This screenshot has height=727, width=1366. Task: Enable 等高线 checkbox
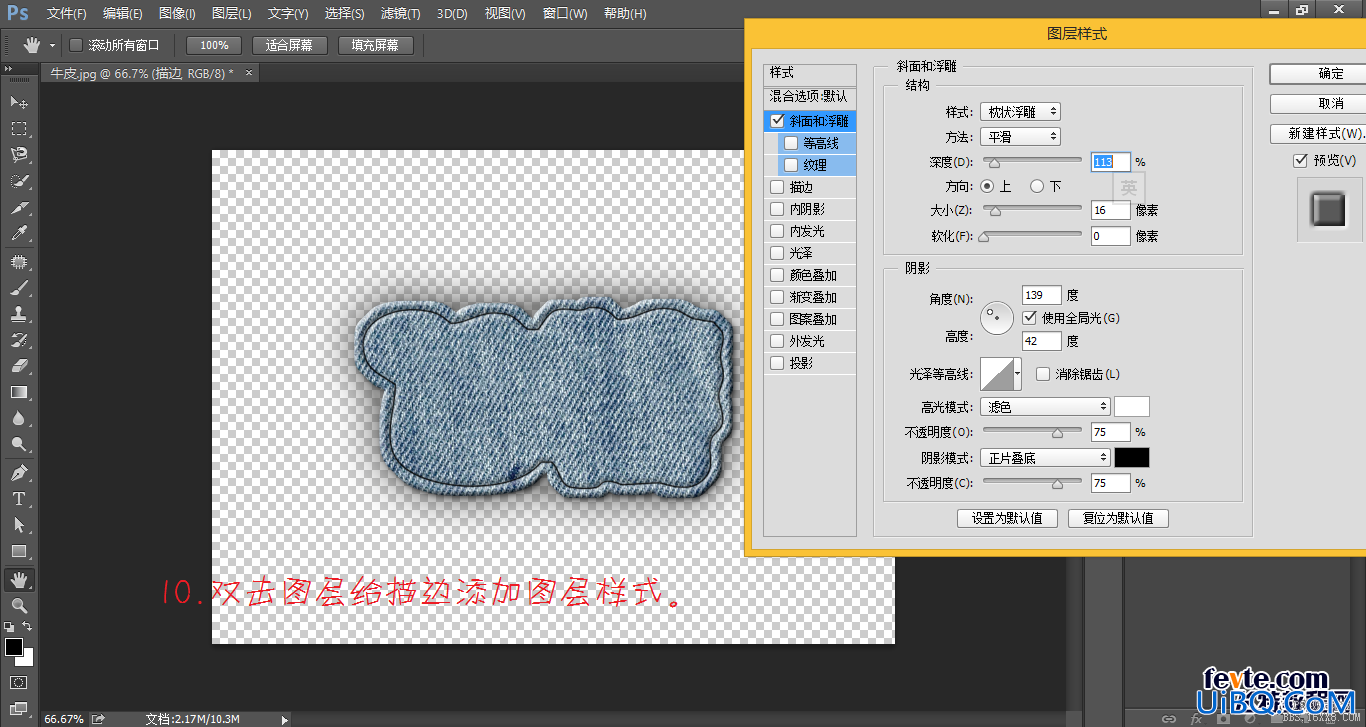(x=791, y=143)
